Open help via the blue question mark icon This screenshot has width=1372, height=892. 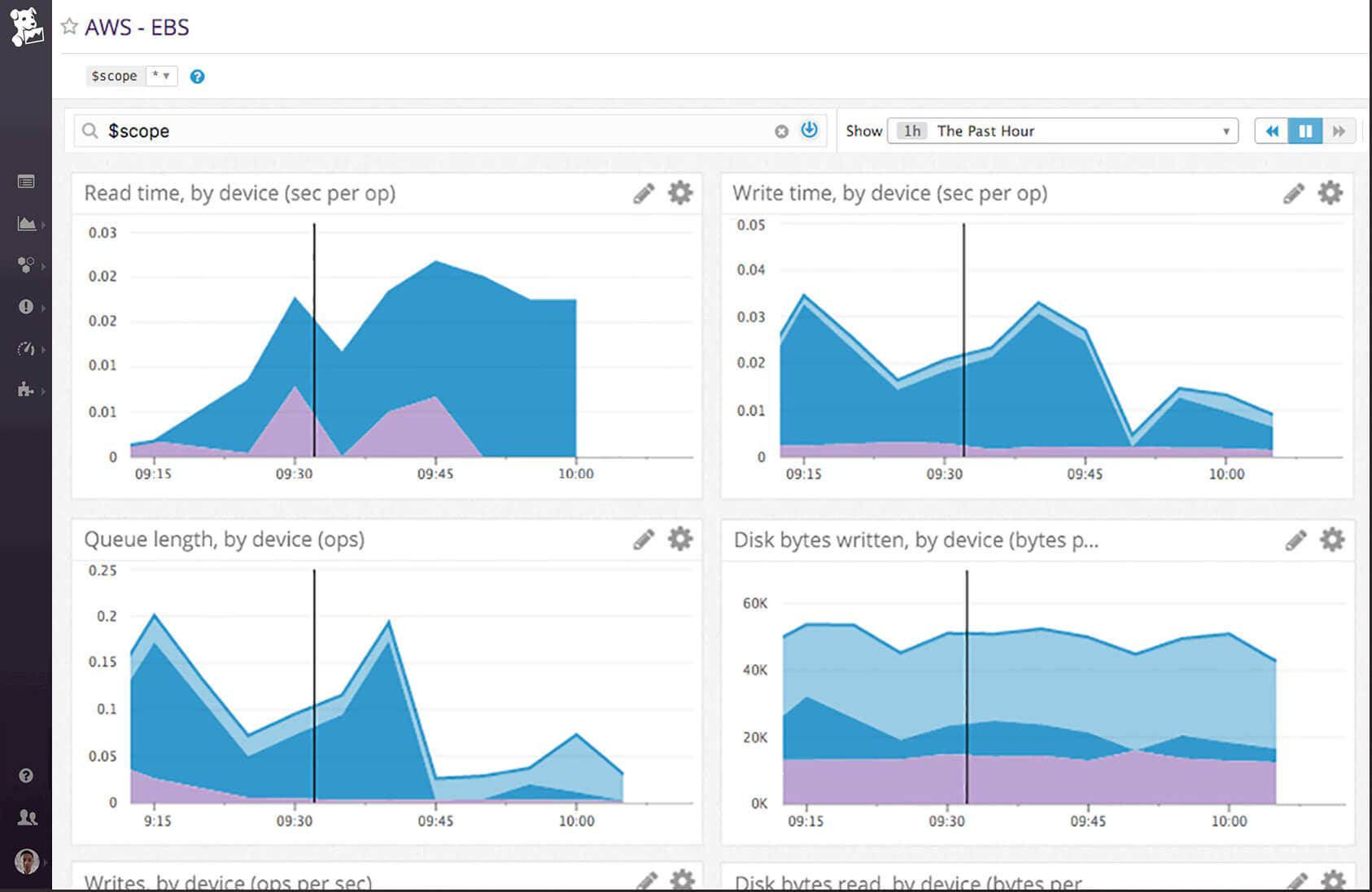point(198,76)
